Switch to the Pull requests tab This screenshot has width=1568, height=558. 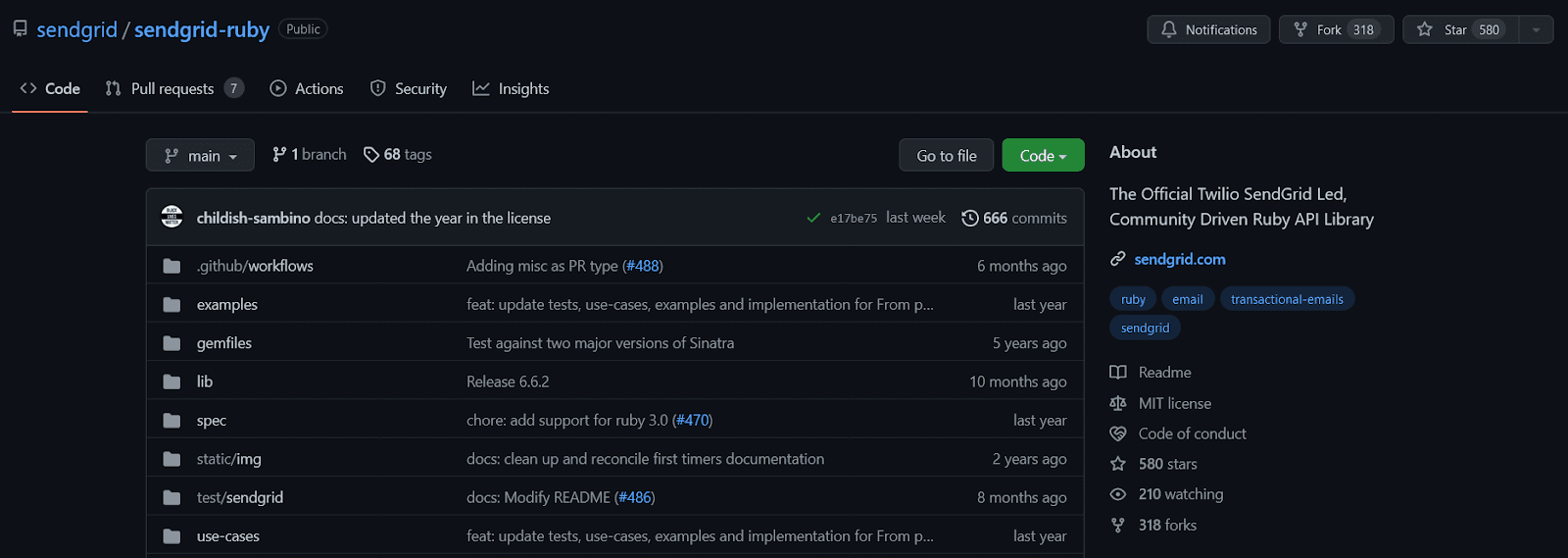click(x=172, y=88)
